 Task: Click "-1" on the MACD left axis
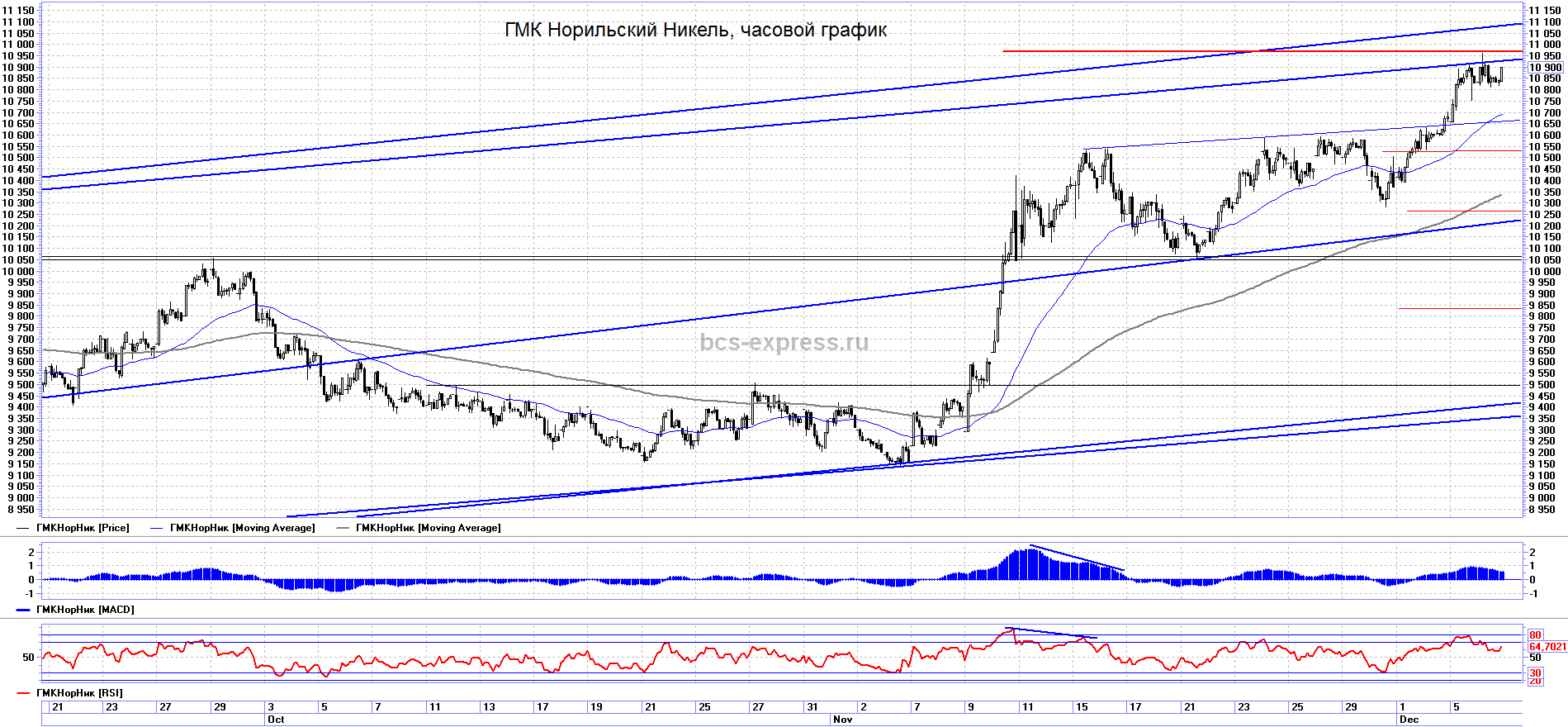31,594
